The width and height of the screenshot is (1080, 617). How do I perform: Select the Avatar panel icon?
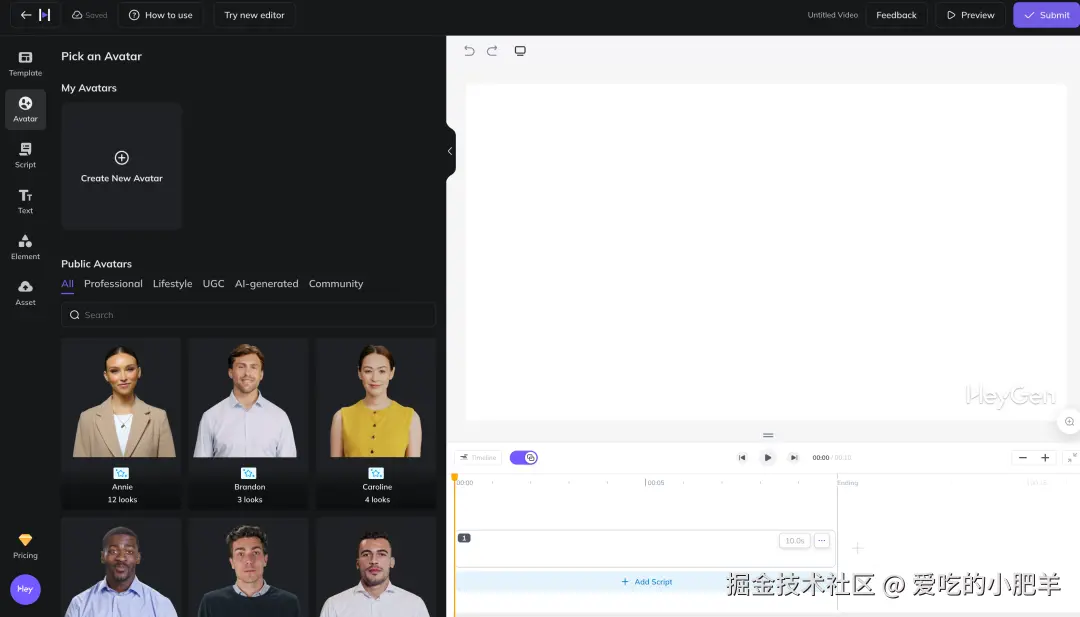(x=25, y=108)
